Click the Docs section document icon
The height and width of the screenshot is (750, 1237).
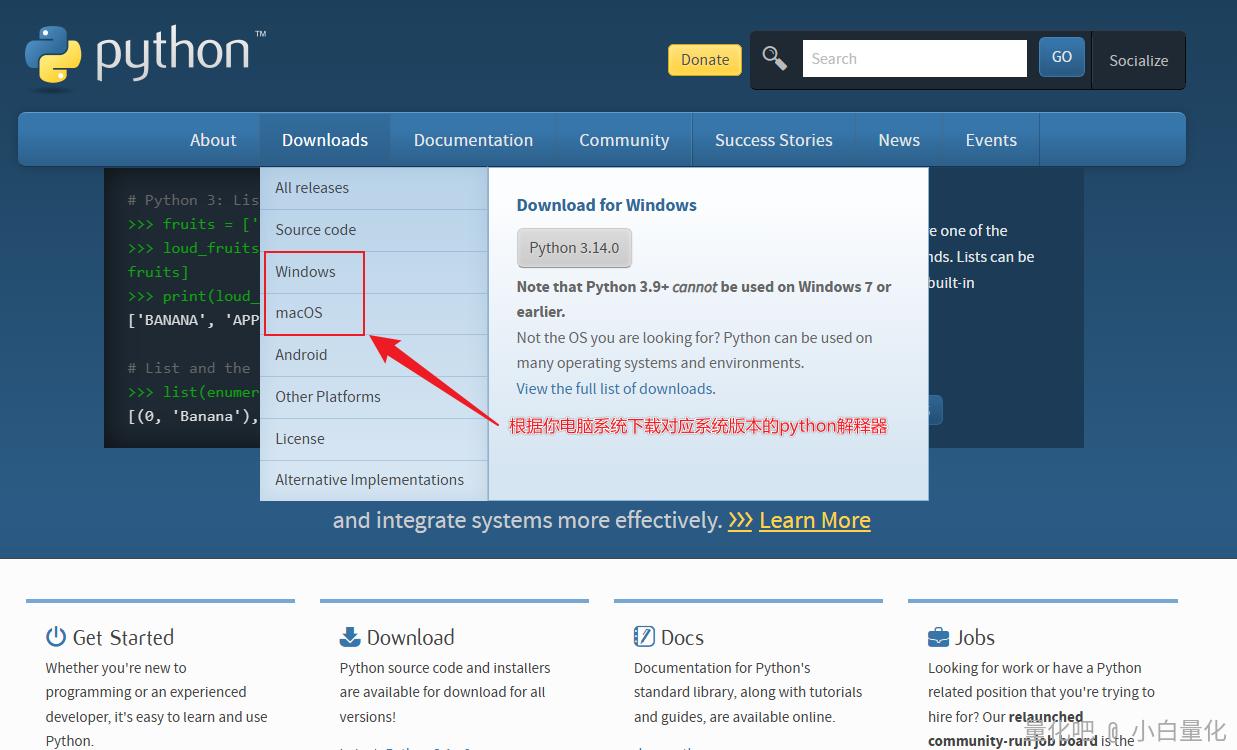point(644,637)
